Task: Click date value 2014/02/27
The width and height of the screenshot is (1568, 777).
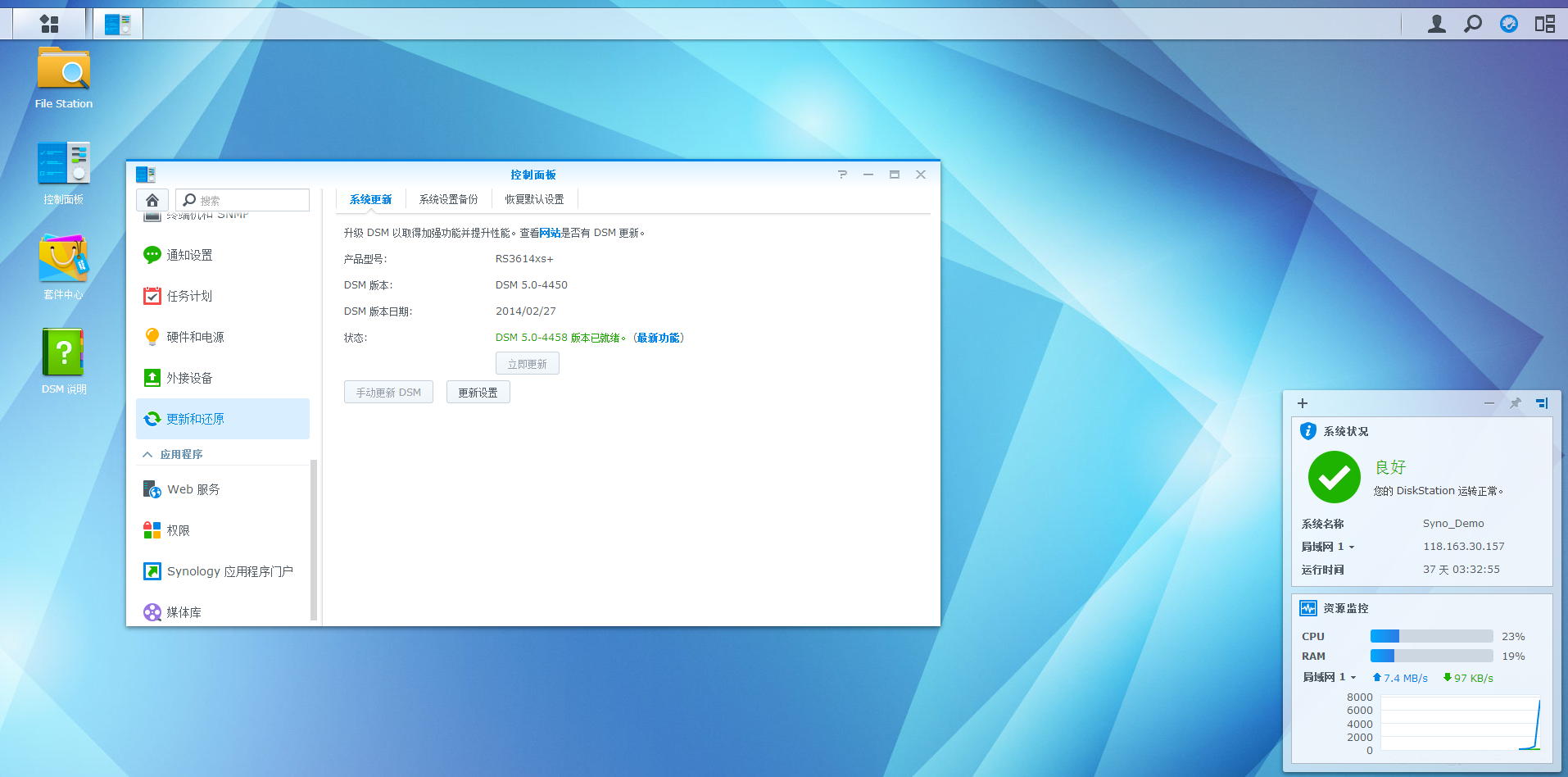Action: 526,311
